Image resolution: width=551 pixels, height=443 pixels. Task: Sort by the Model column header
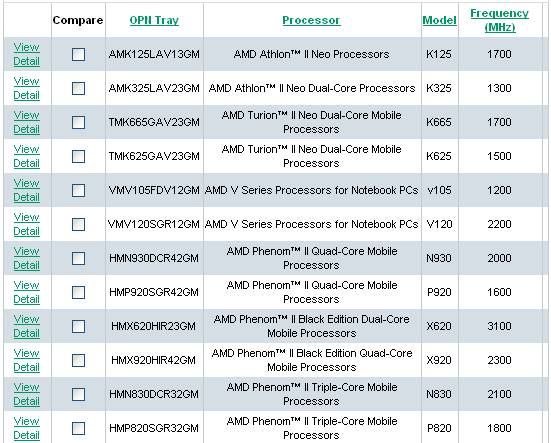pyautogui.click(x=440, y=20)
